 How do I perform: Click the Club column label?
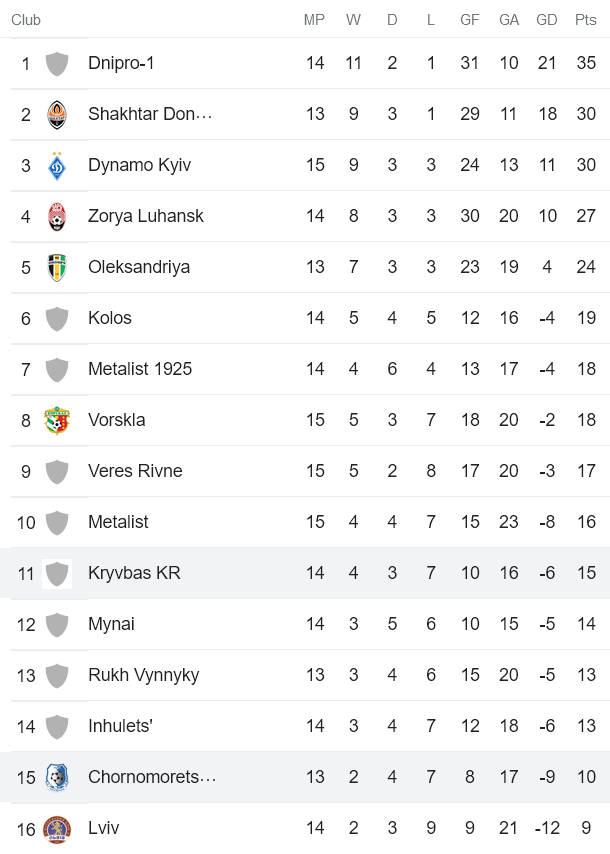pos(24,19)
